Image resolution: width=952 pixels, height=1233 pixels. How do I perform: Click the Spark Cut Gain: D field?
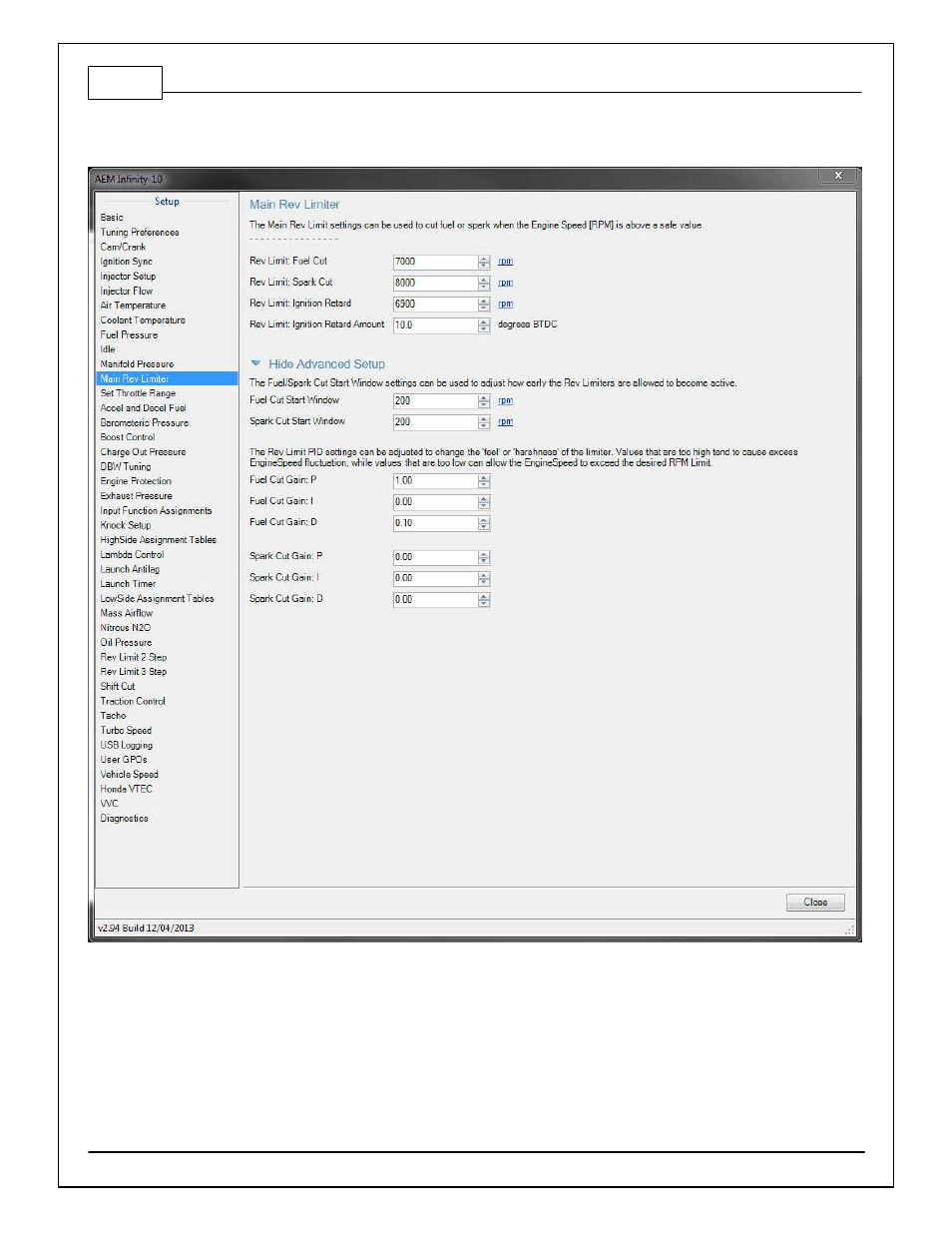(x=435, y=599)
